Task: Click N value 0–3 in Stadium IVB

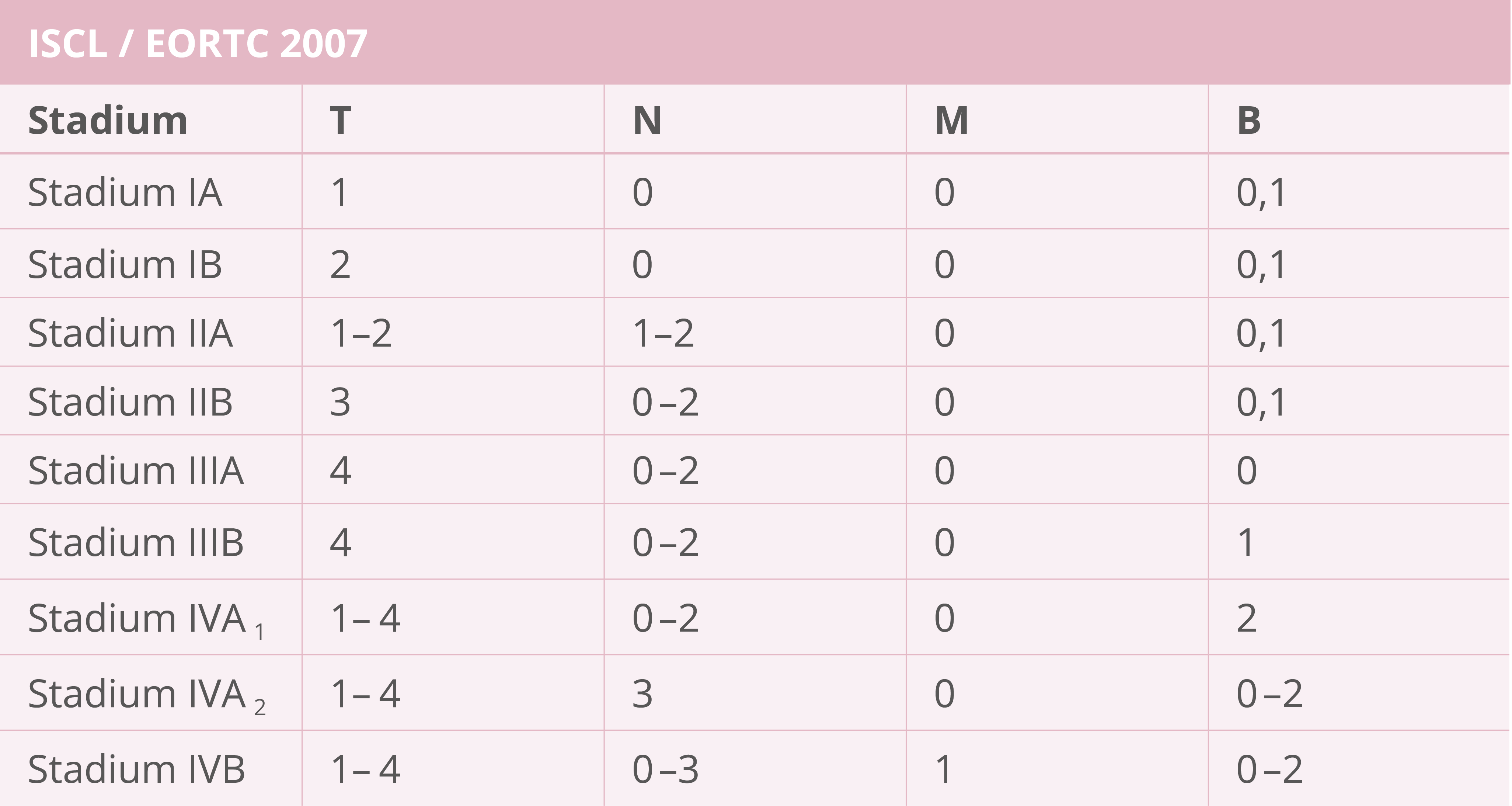Action: click(665, 769)
